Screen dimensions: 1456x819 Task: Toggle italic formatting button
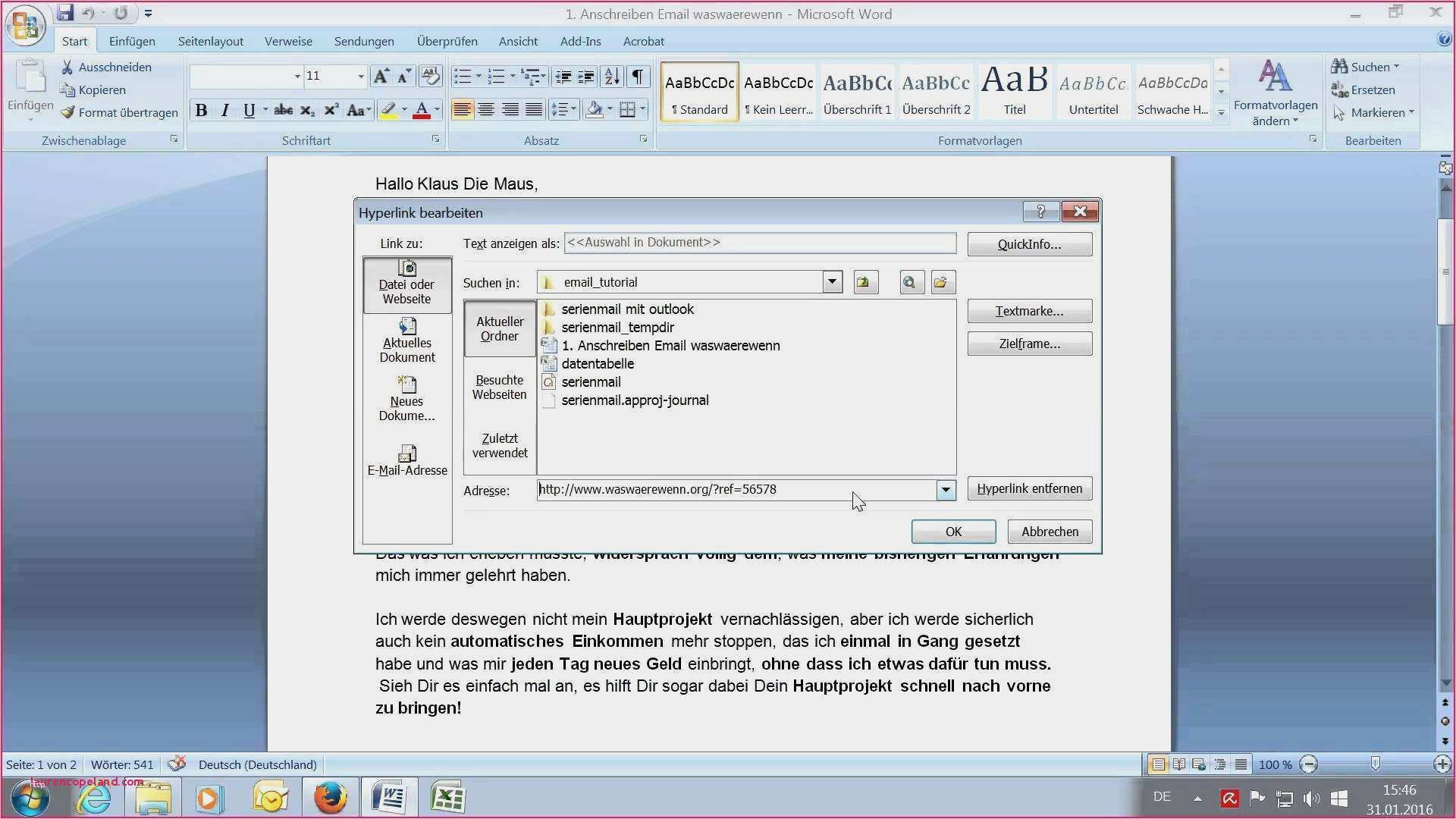(x=224, y=111)
